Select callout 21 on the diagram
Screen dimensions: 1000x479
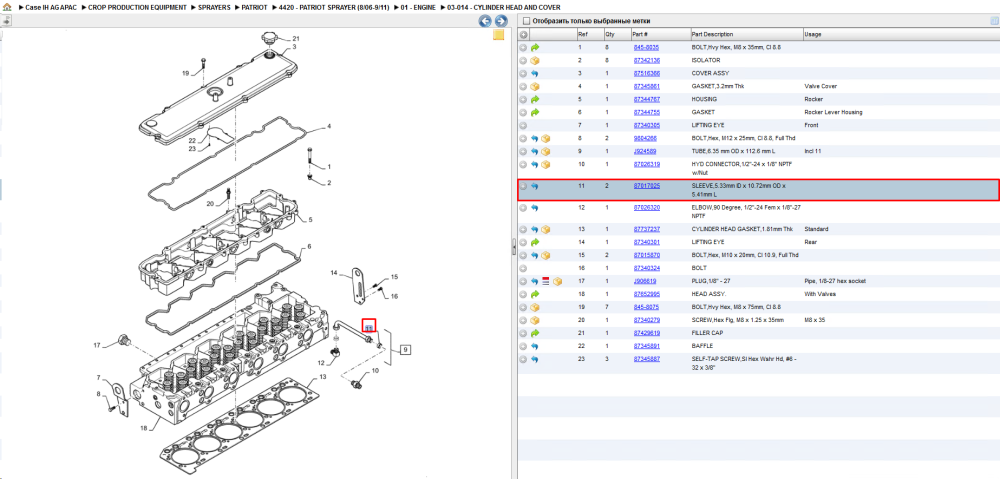point(296,38)
